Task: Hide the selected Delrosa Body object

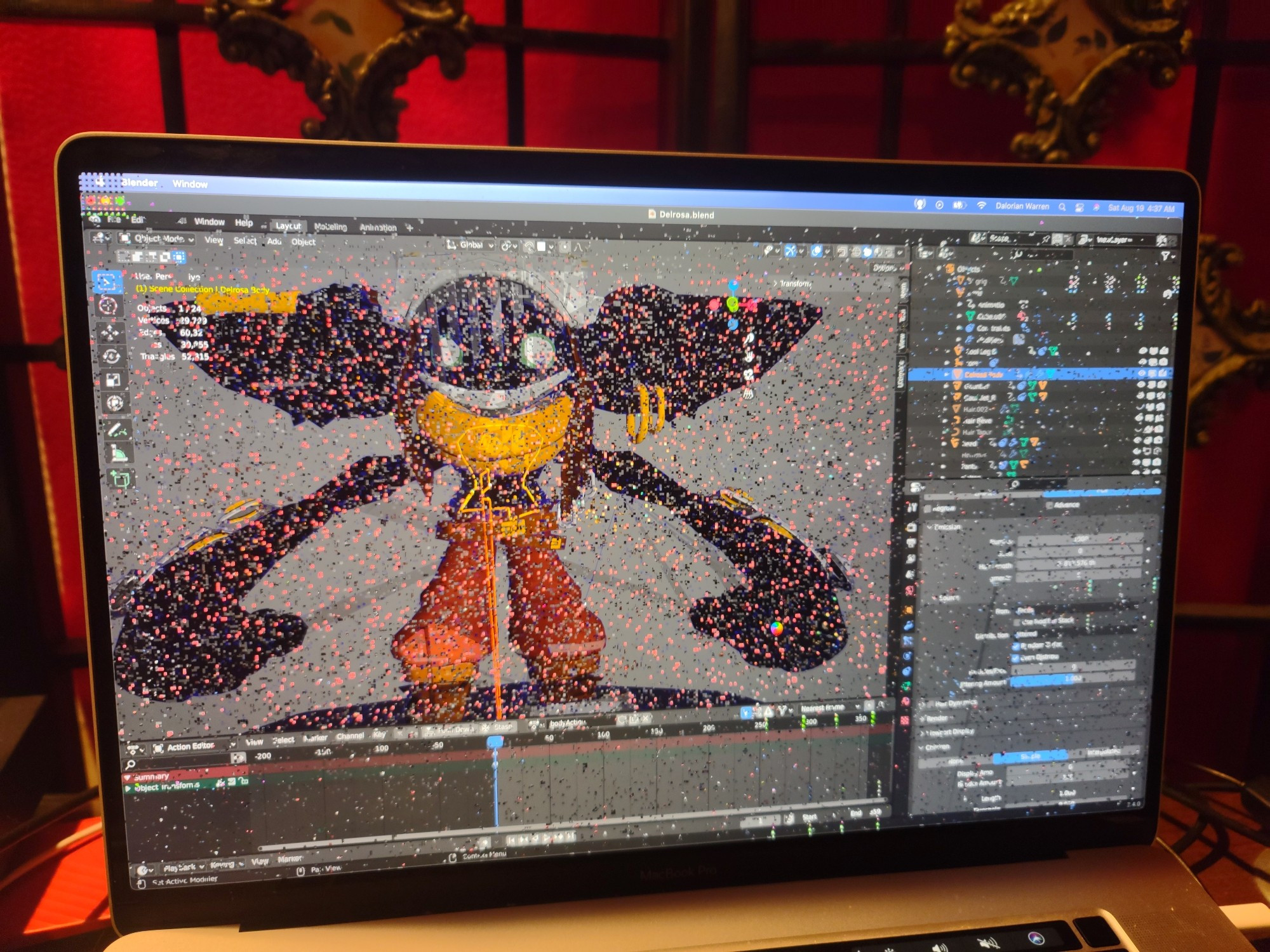Action: pos(1142,374)
